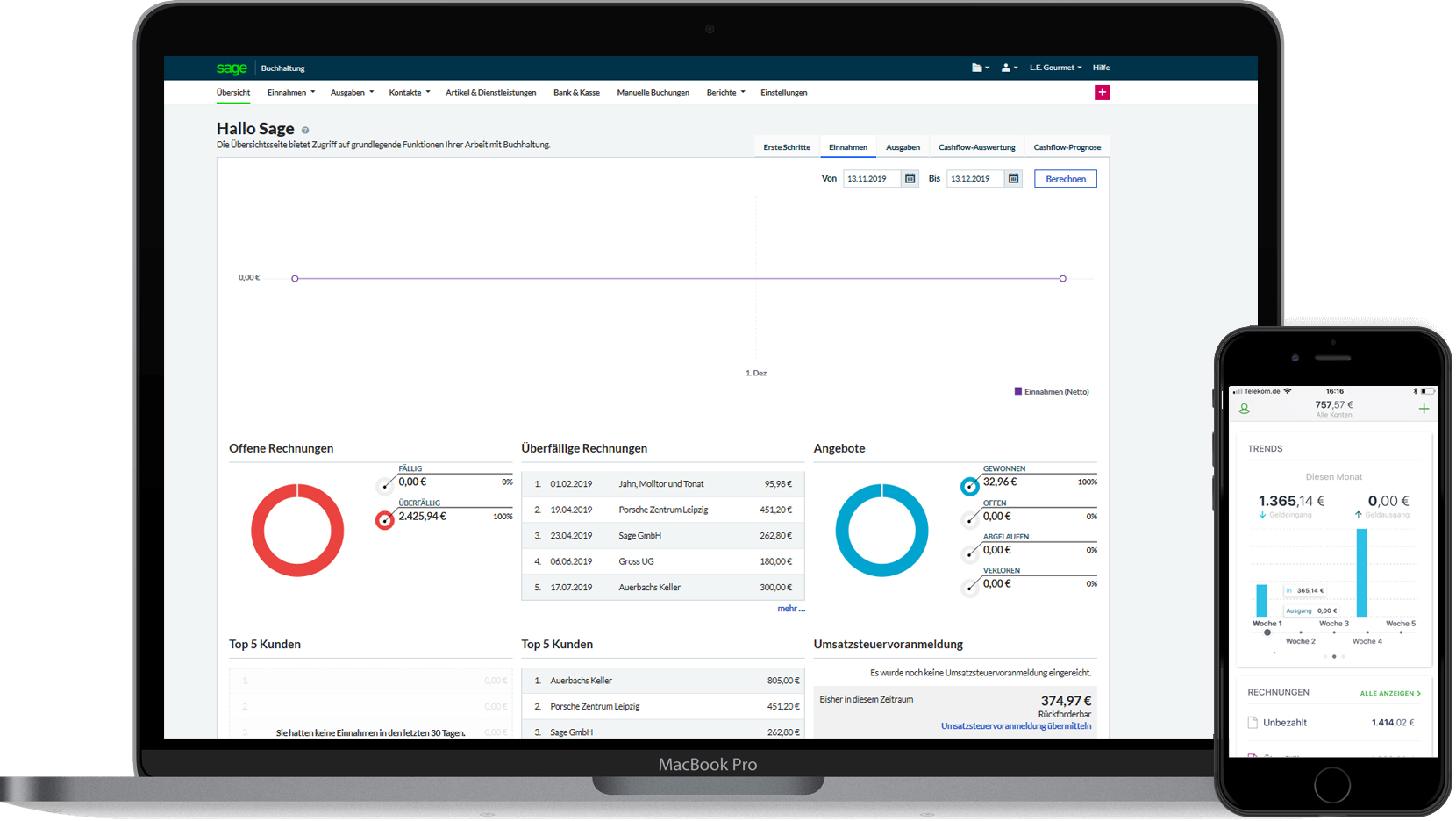Image resolution: width=1456 pixels, height=821 pixels.
Task: Click the Offen gauge icon under Angebote
Action: 969,520
